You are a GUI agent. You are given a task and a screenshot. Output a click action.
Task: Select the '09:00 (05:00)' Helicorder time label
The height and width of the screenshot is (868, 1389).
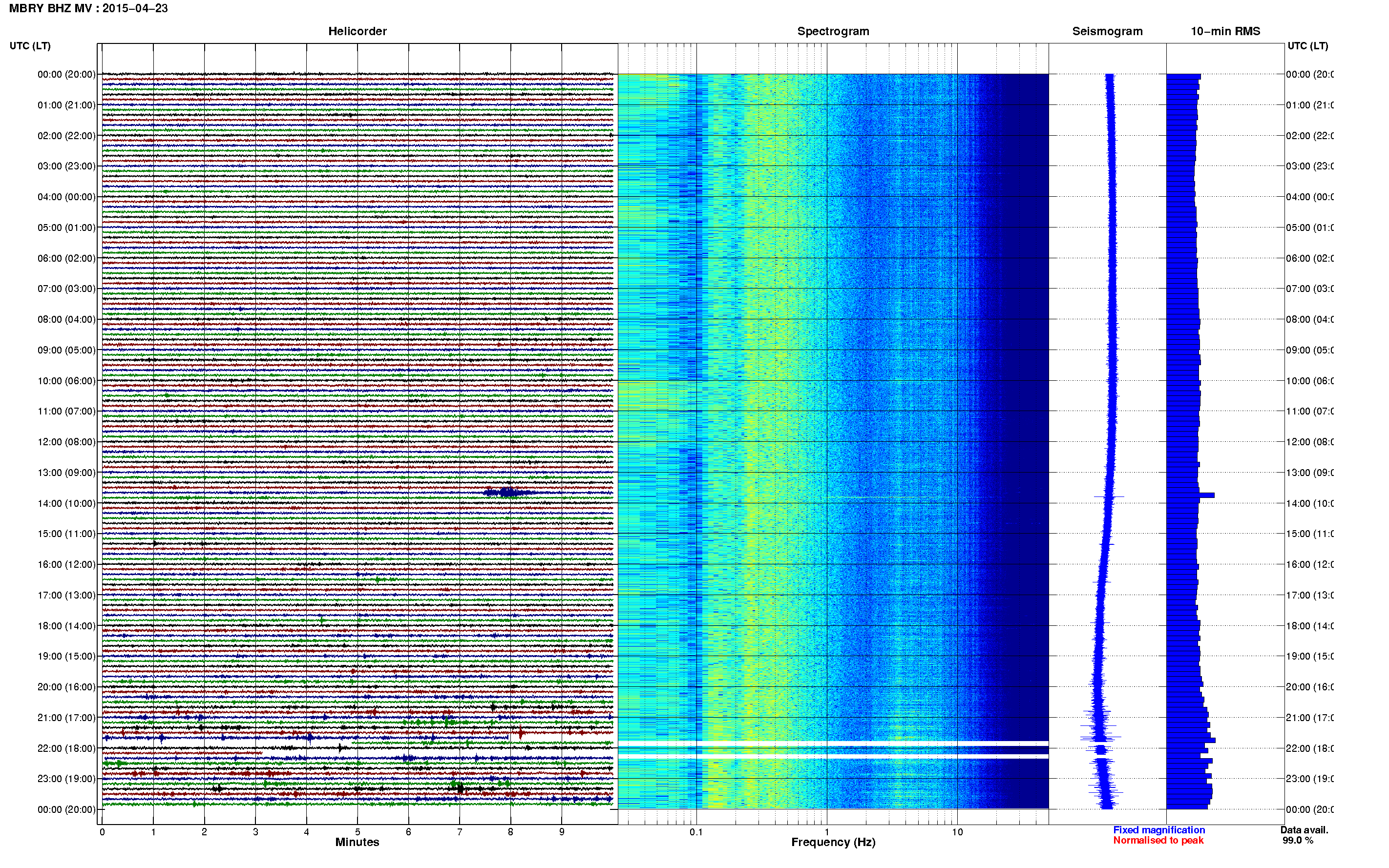66,350
